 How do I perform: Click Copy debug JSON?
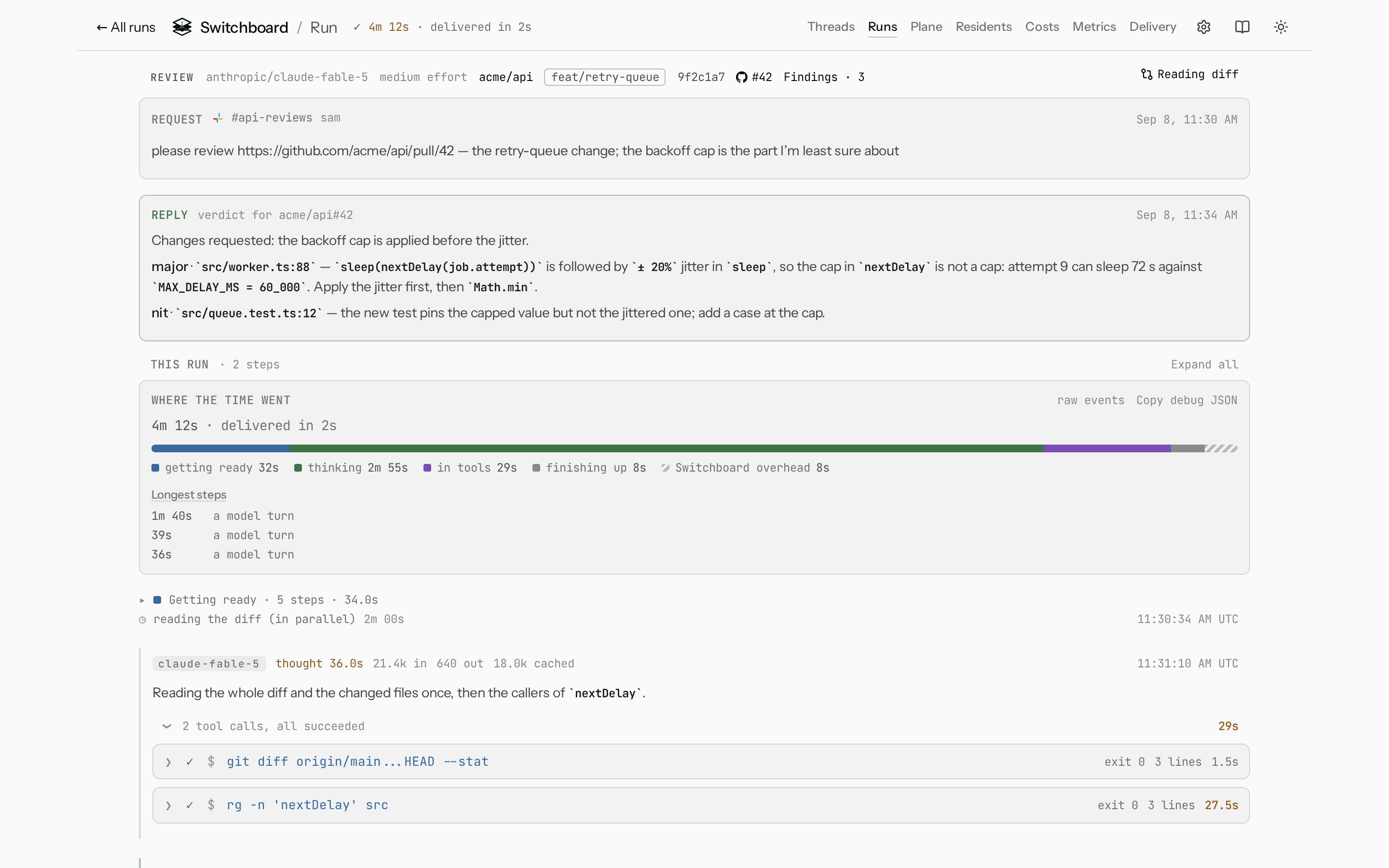1186,400
